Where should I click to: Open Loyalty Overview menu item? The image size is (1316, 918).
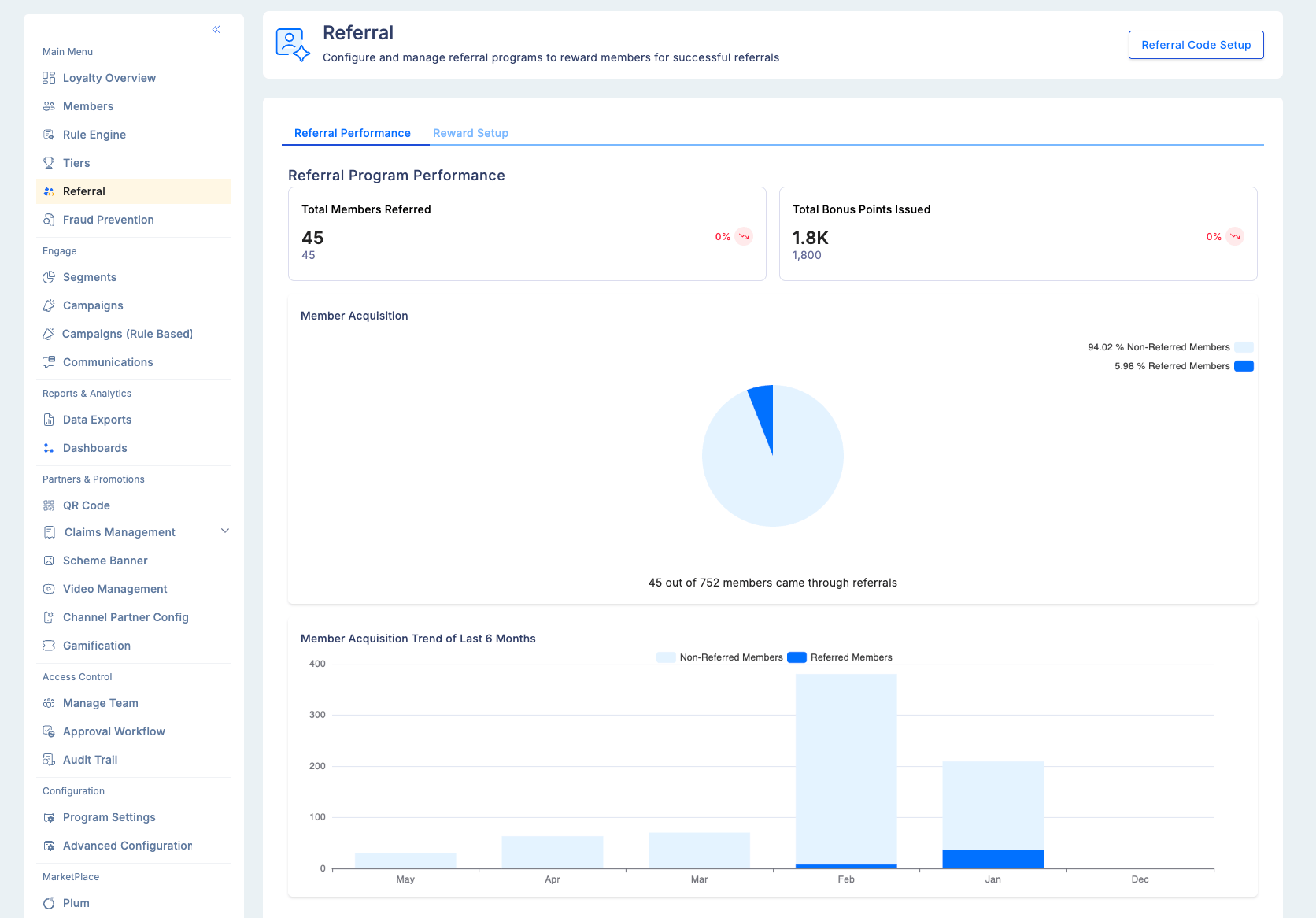[x=134, y=78]
